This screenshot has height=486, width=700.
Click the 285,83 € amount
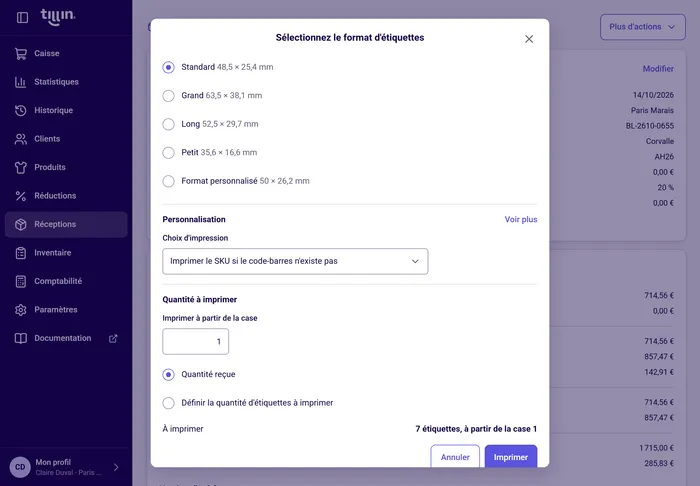659,464
